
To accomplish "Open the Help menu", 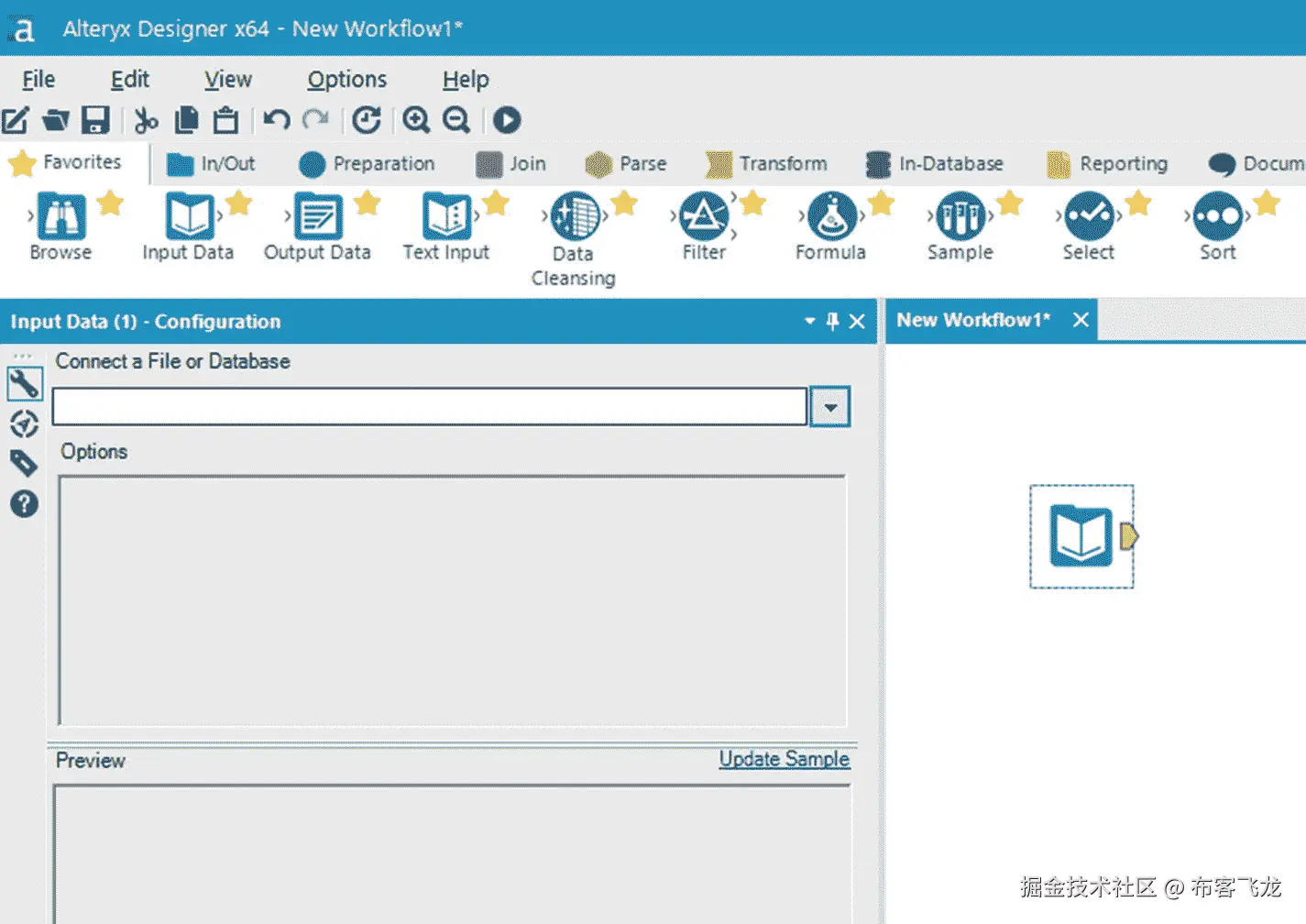I will pos(466,80).
